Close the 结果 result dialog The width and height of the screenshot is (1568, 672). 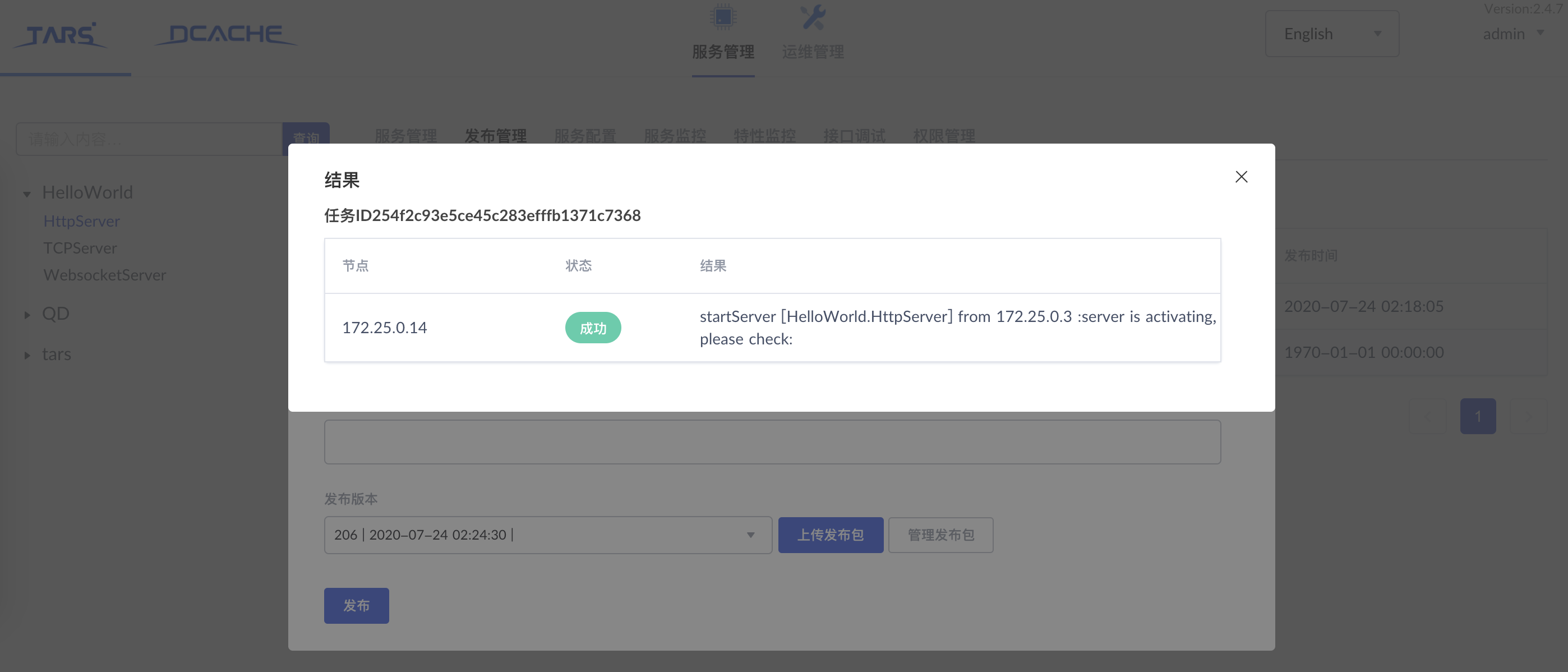pos(1241,177)
